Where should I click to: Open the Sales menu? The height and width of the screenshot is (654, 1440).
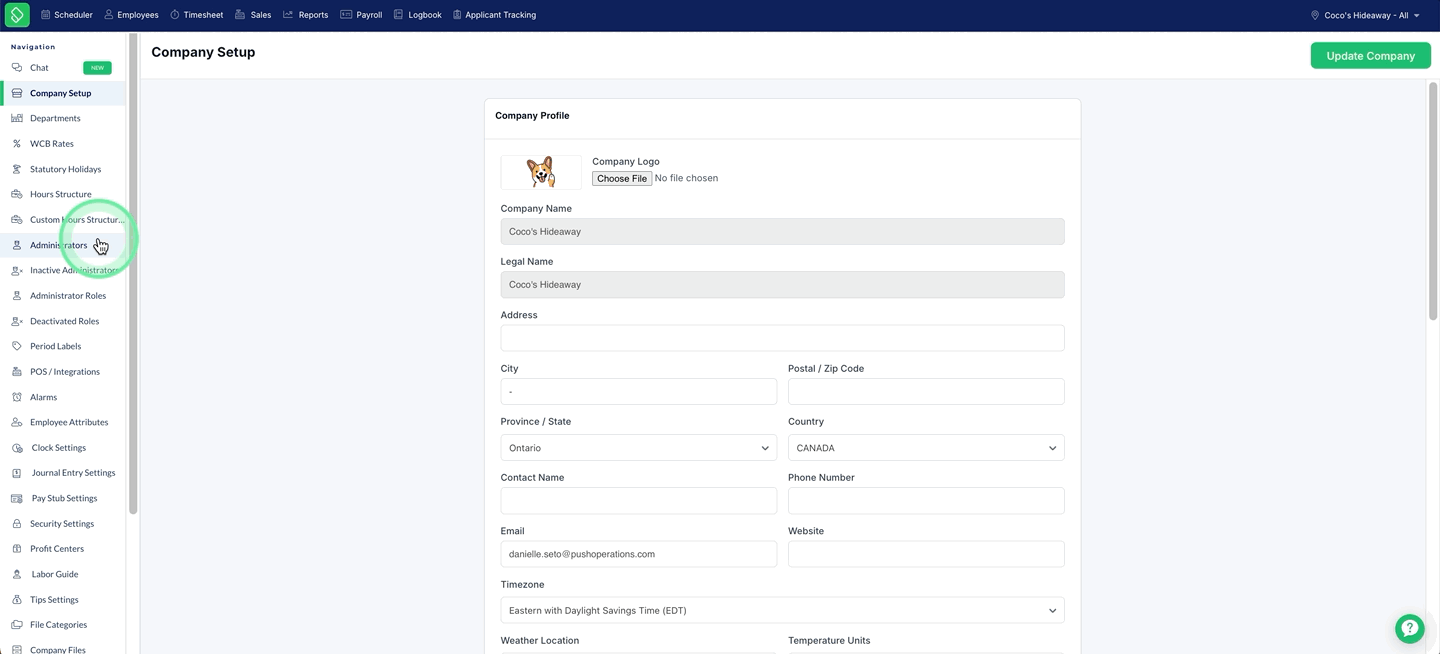253,15
